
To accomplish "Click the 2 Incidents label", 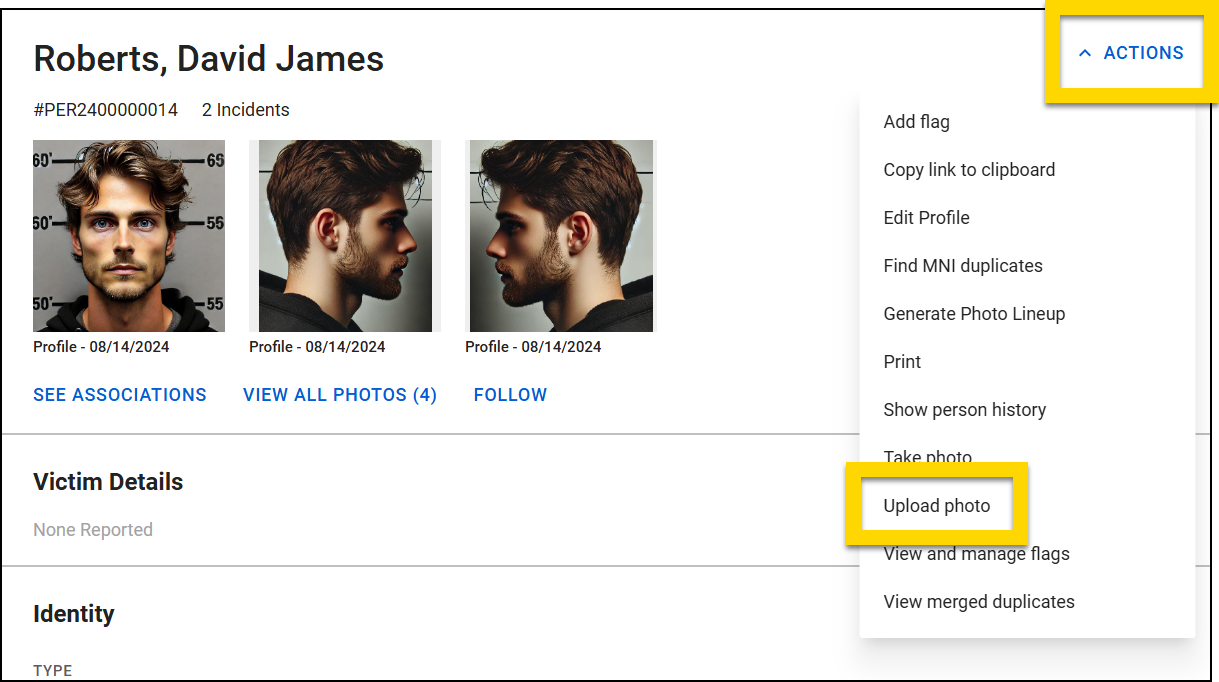I will (x=245, y=110).
